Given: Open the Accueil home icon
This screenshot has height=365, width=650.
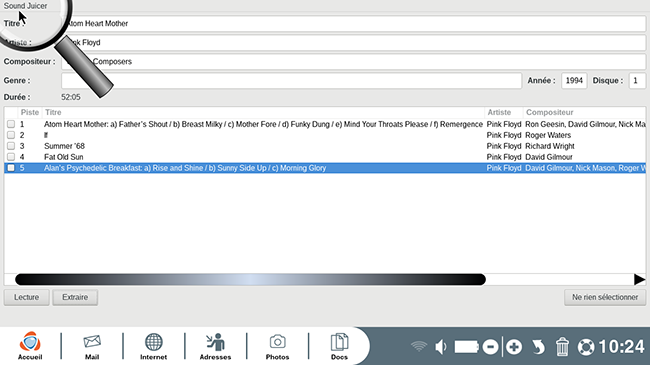Looking at the screenshot, I should (30, 346).
